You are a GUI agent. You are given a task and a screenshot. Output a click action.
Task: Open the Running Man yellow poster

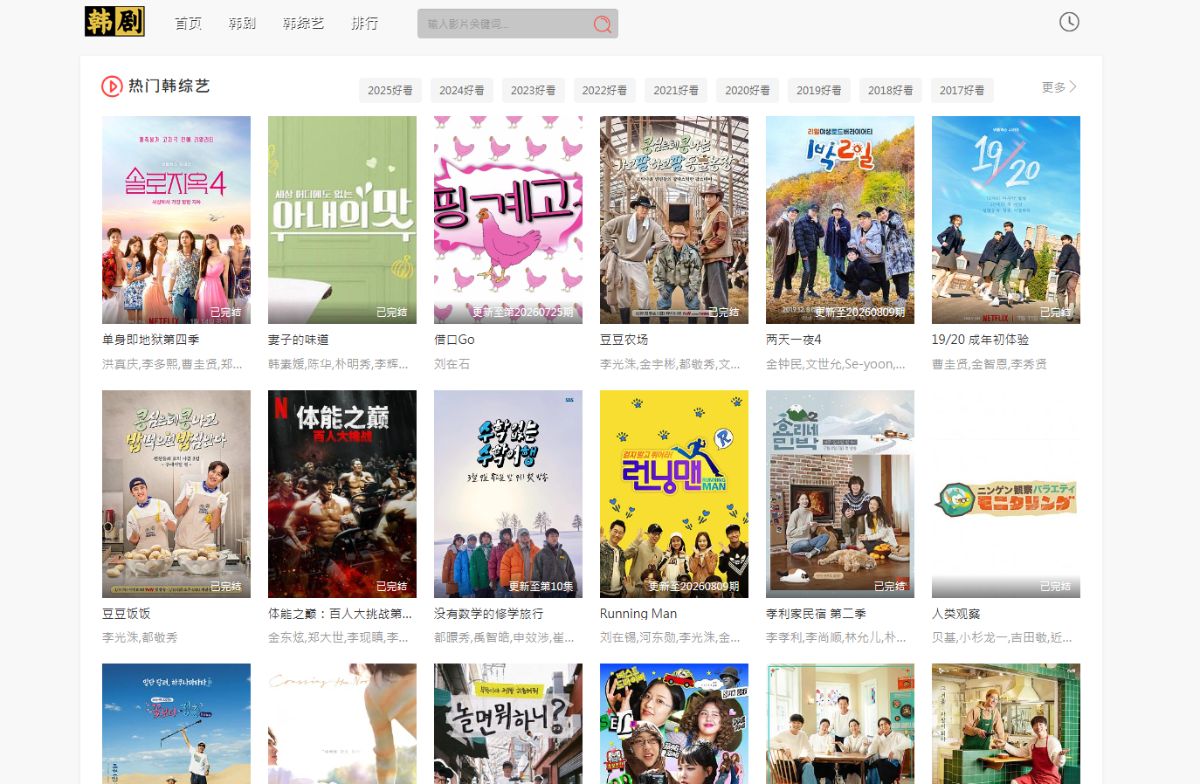674,493
